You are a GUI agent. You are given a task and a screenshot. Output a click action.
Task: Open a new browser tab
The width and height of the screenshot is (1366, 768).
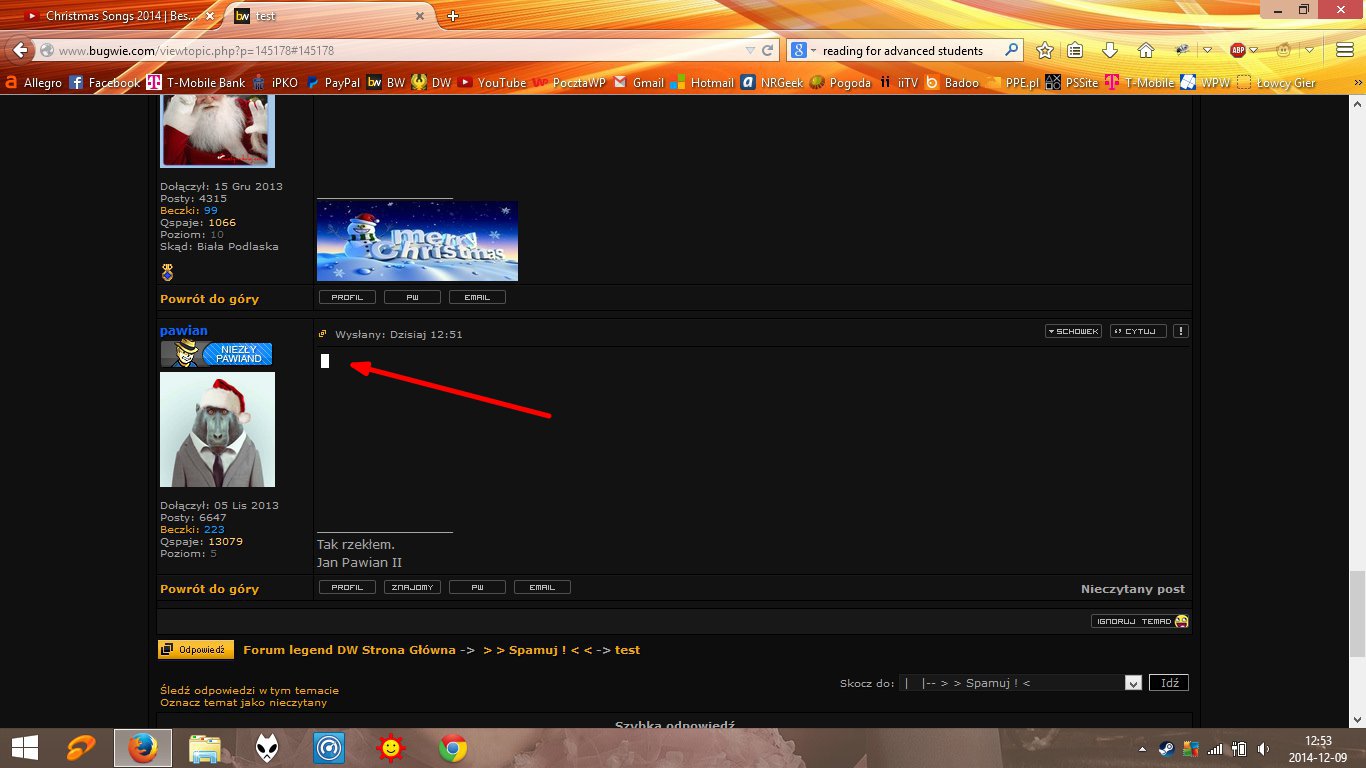coord(453,16)
